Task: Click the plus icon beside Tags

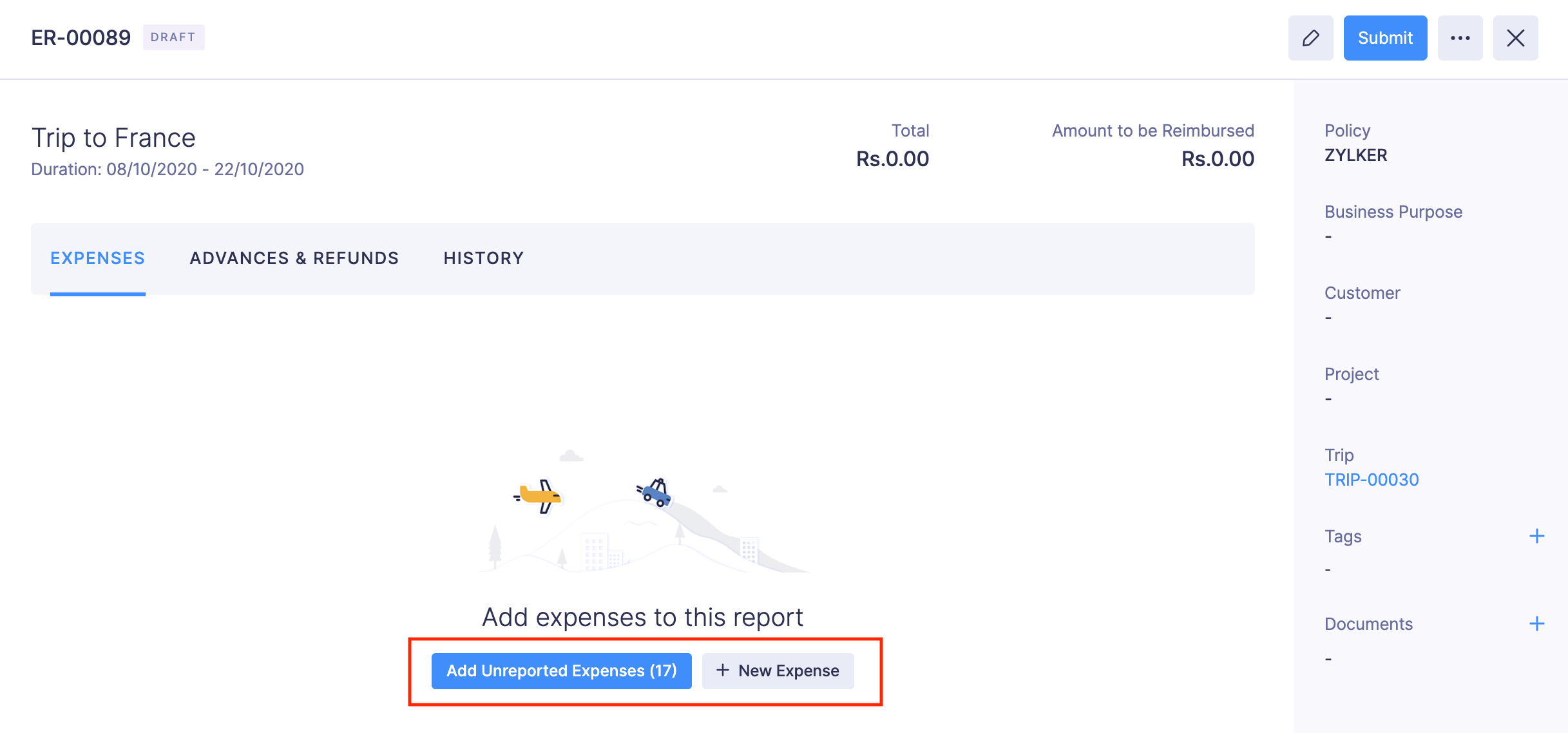Action: pos(1538,535)
